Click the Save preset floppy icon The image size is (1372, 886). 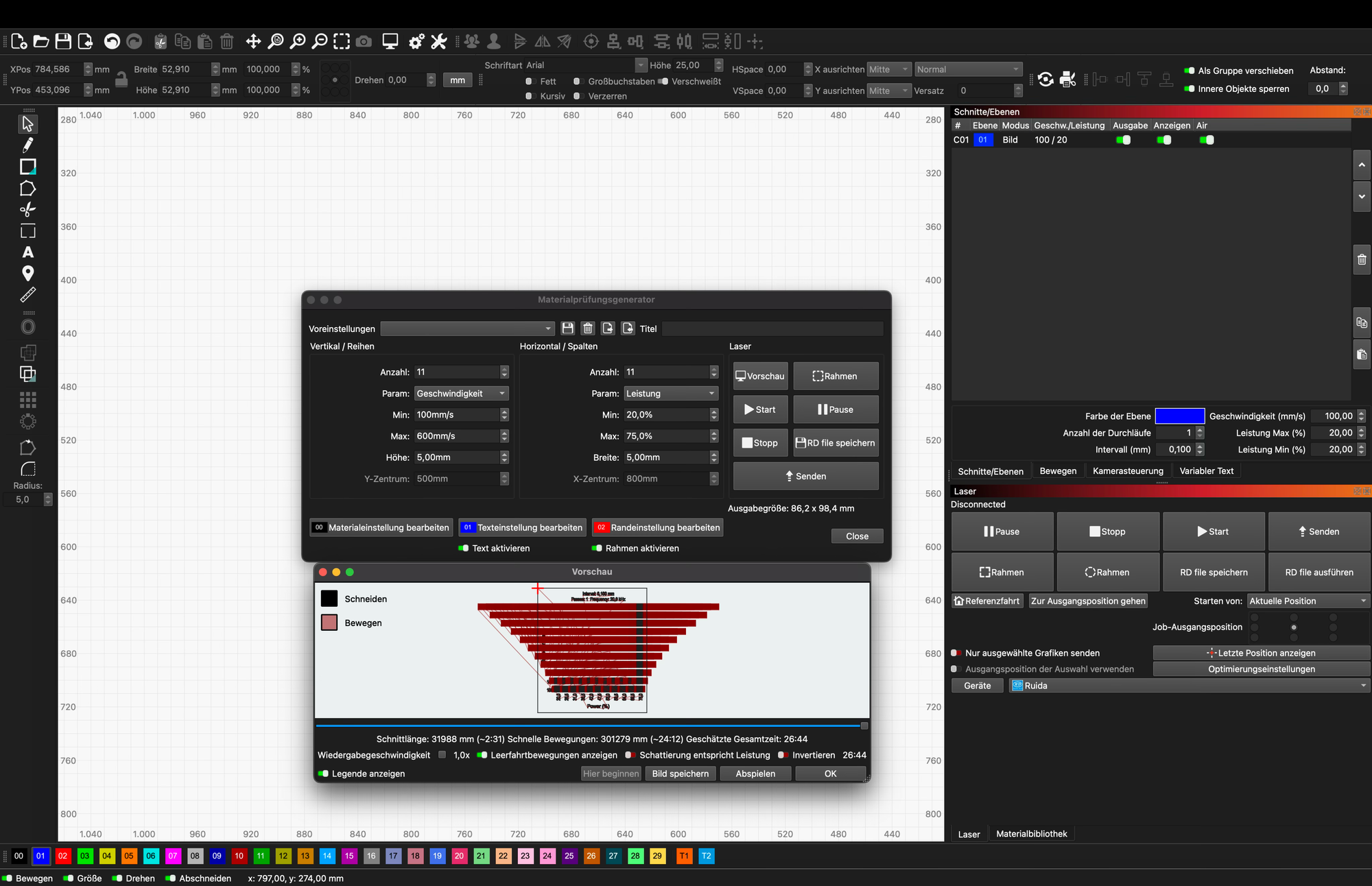[x=567, y=328]
